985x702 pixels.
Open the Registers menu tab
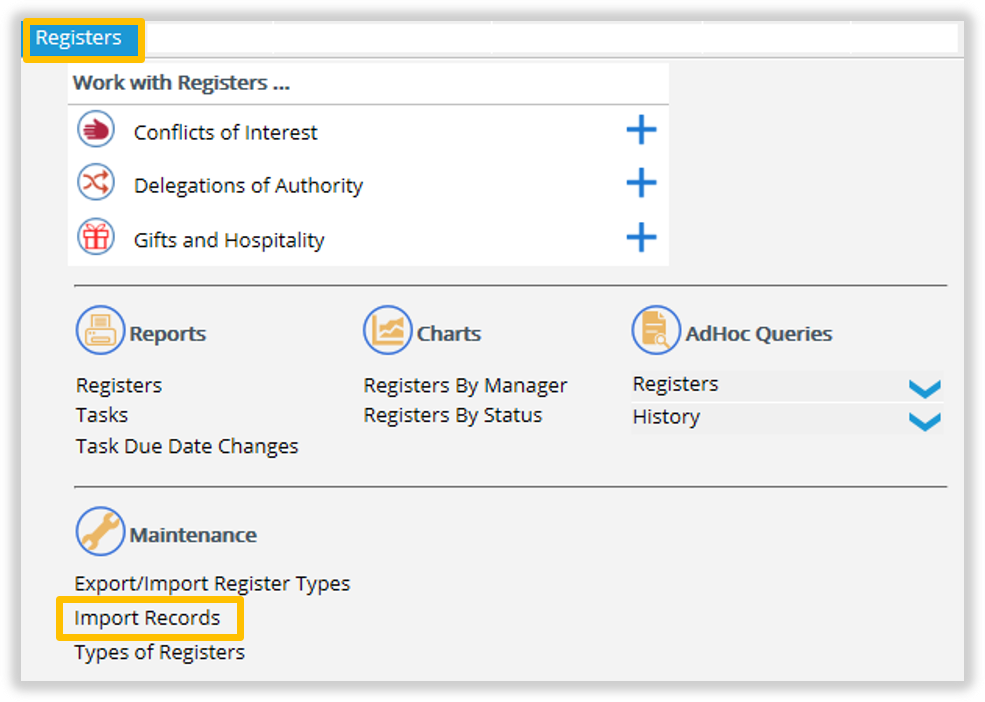[x=79, y=38]
